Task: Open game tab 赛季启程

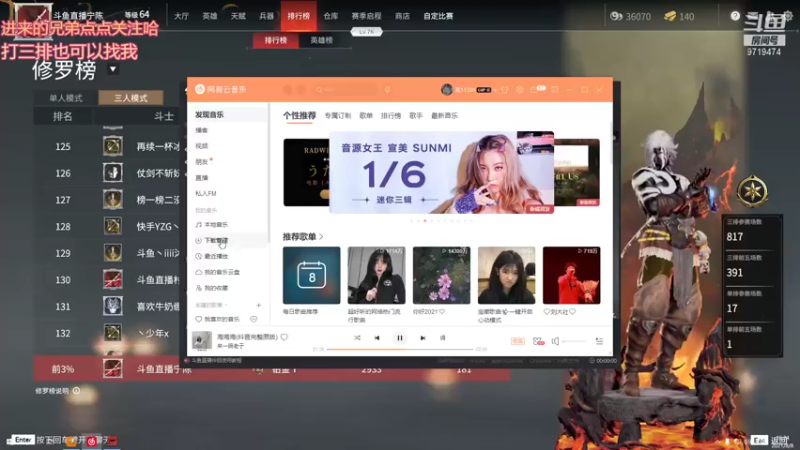Action: (366, 16)
